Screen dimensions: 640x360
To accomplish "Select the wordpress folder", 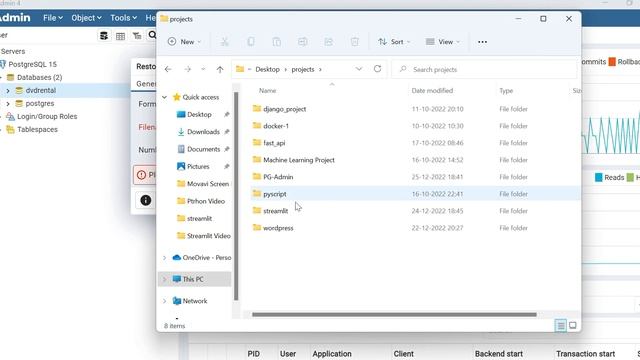I will 273,228.
